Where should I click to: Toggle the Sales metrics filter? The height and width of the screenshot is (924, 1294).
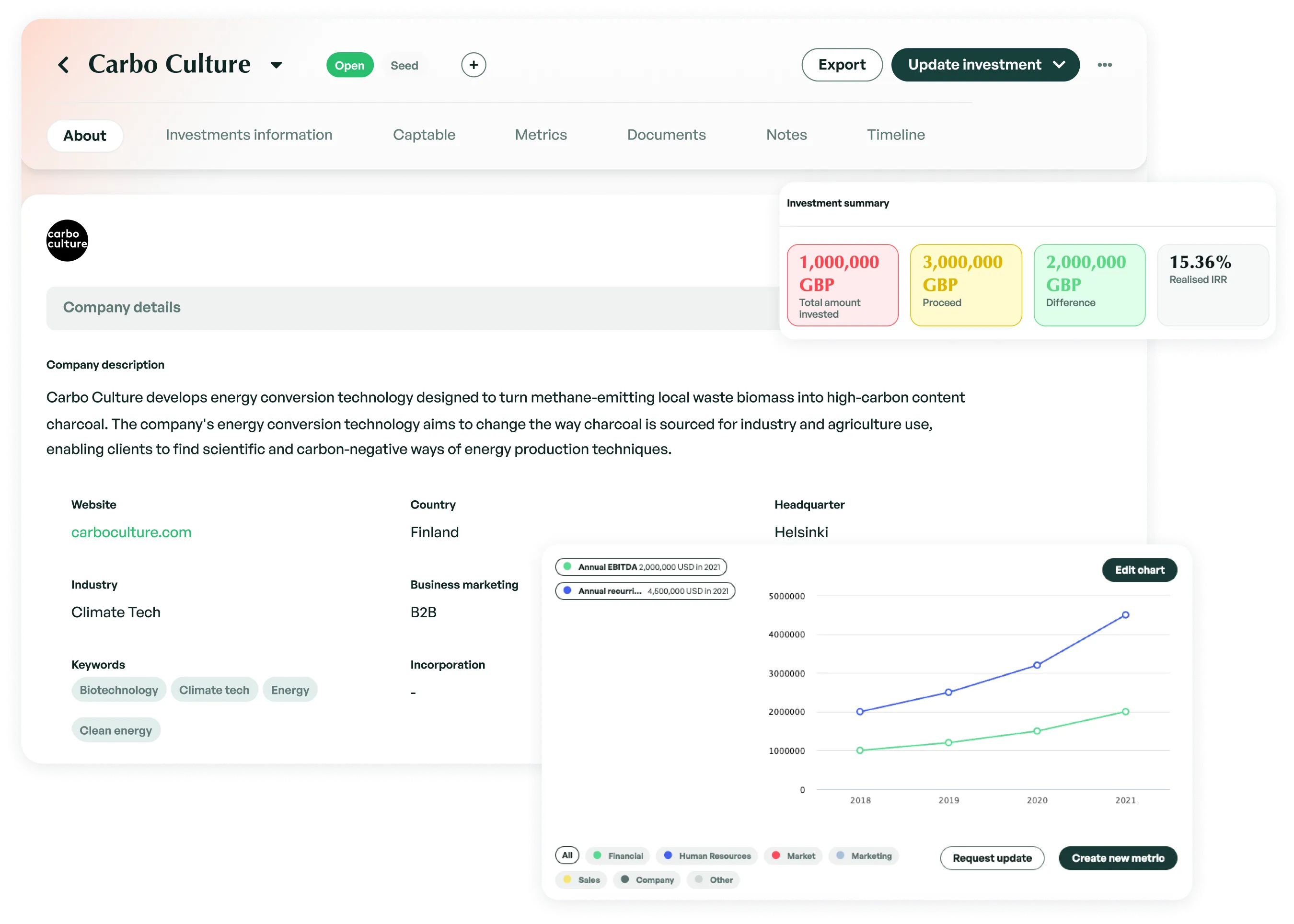(581, 879)
